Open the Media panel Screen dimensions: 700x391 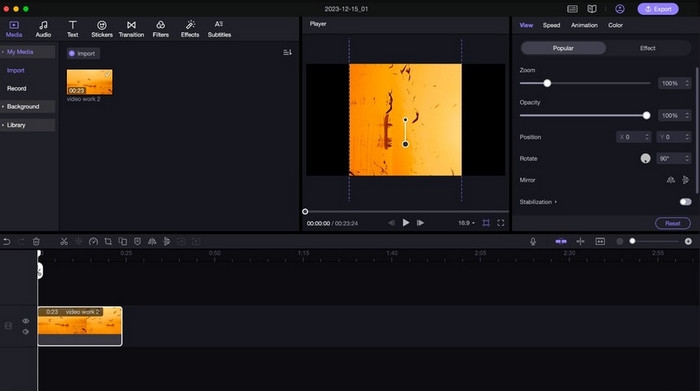pyautogui.click(x=14, y=29)
